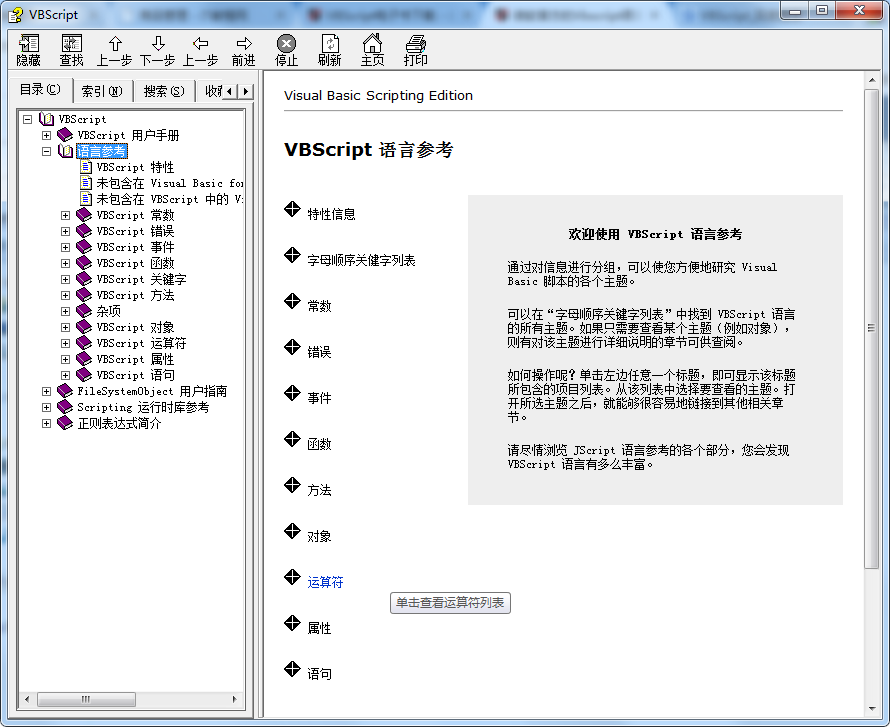Click the horizontal scrollbar in the tree pane

click(x=88, y=699)
